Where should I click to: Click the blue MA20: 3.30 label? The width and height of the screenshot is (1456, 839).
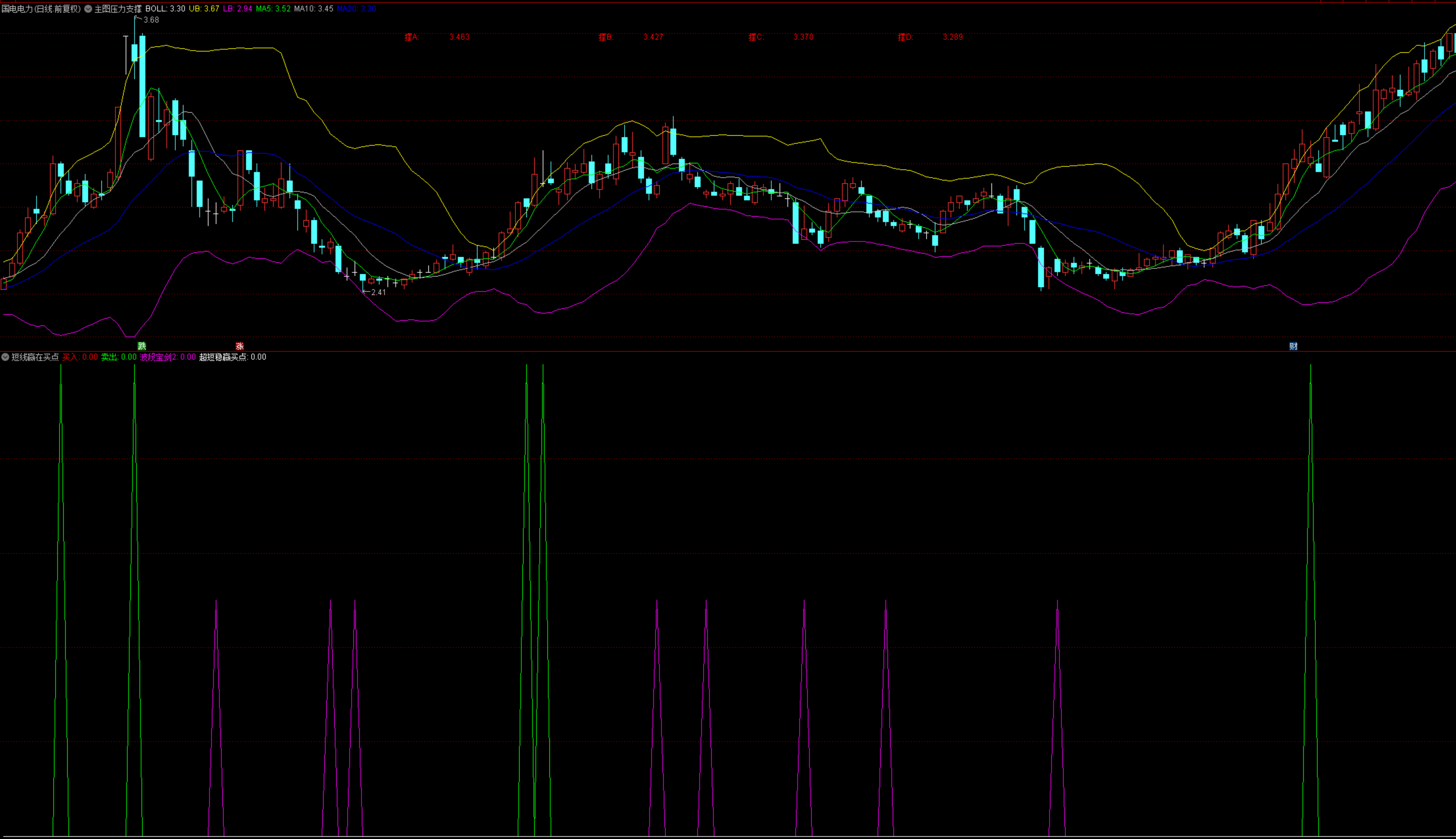pos(357,9)
